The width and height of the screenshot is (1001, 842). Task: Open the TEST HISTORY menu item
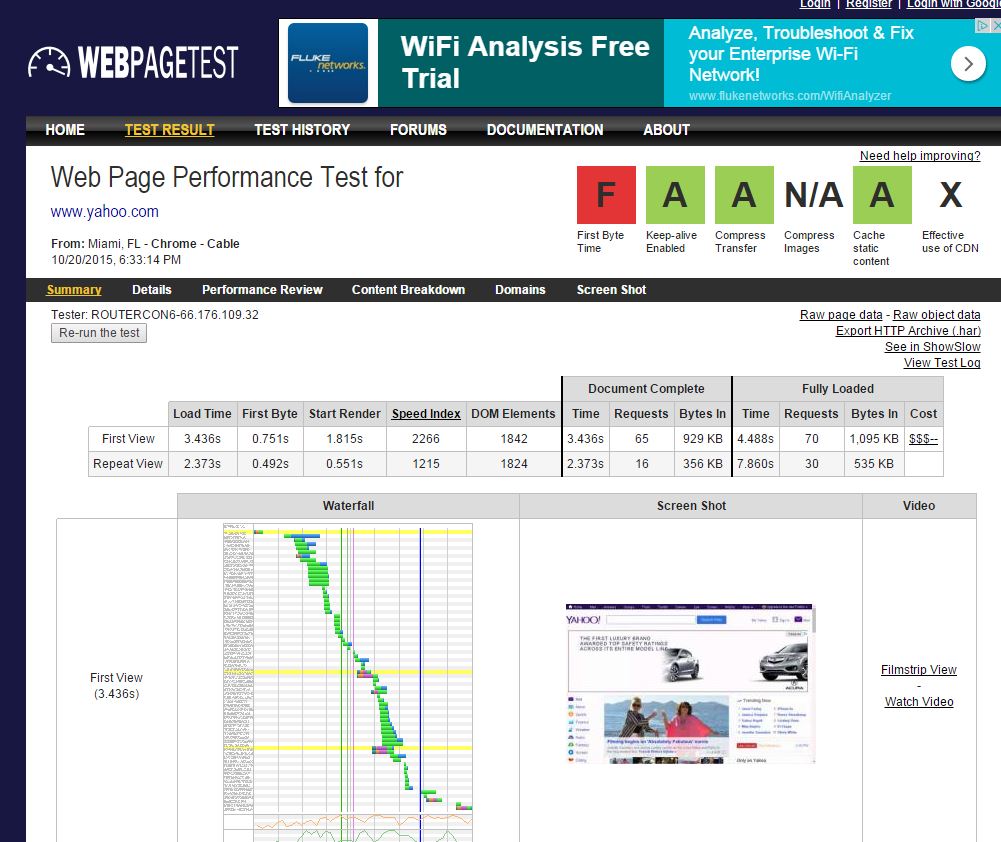click(302, 130)
